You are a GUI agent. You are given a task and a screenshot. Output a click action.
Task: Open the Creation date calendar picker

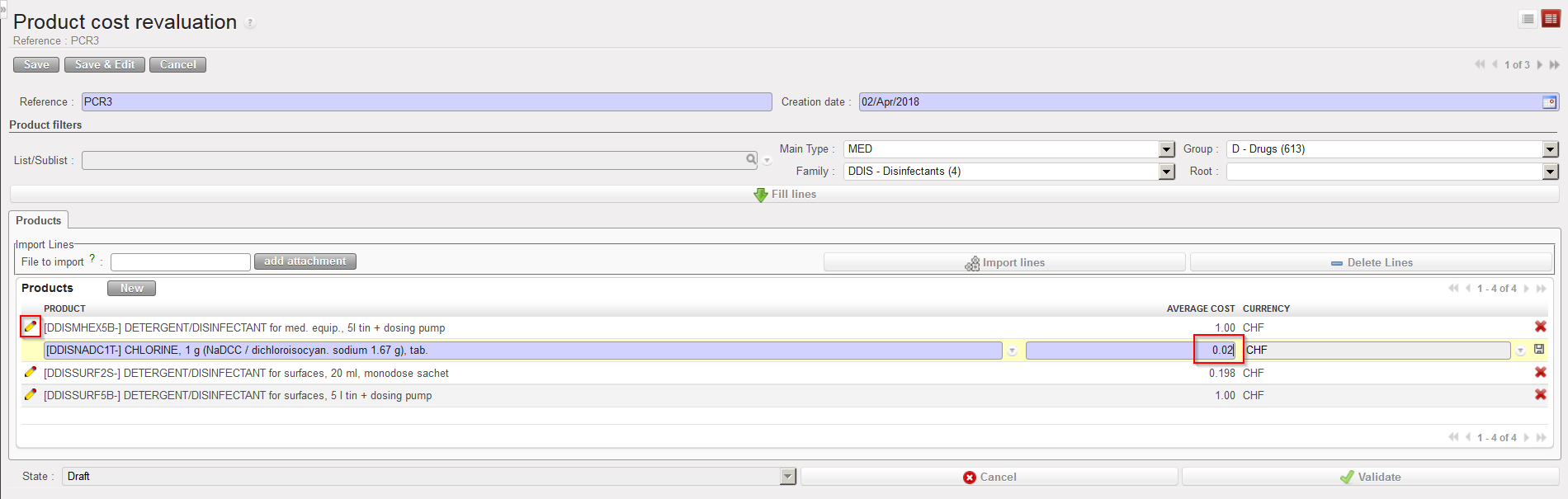[1549, 102]
